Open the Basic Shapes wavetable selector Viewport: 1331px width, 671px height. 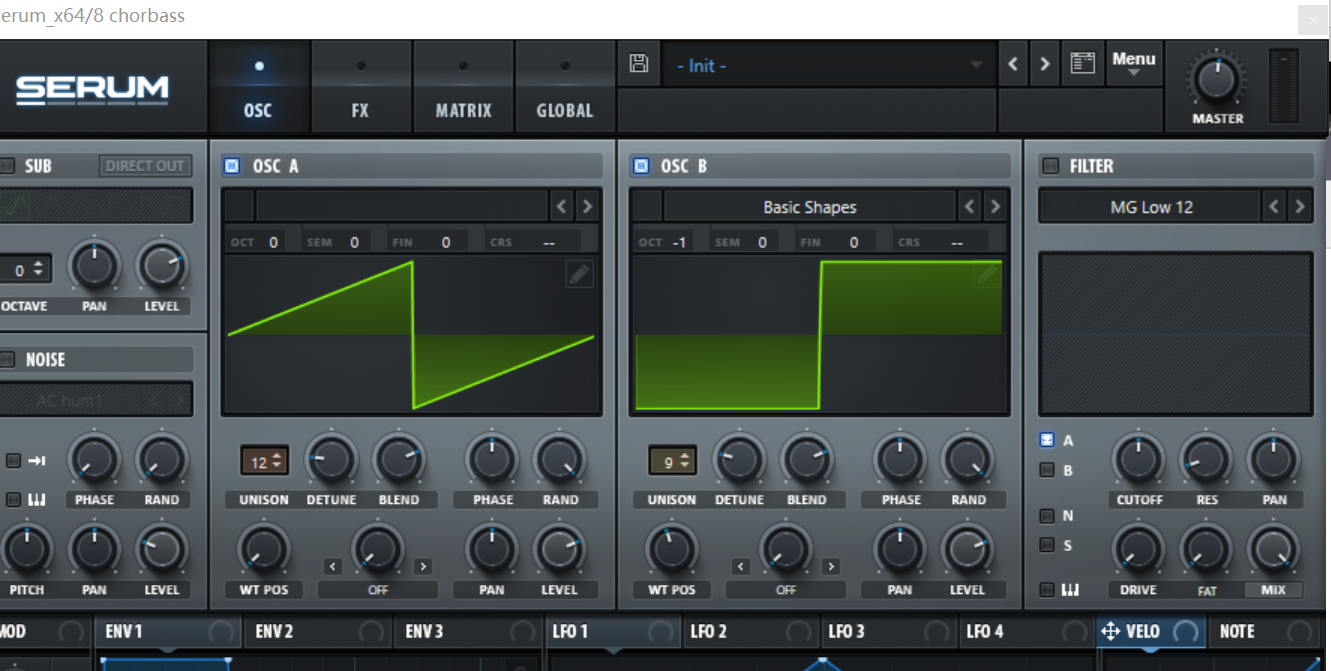point(810,207)
